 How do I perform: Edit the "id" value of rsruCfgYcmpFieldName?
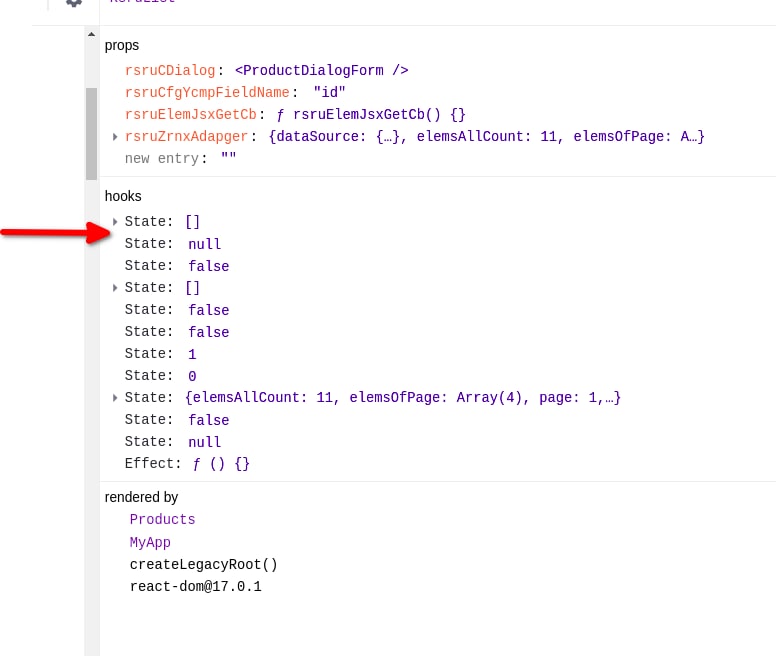tap(329, 92)
